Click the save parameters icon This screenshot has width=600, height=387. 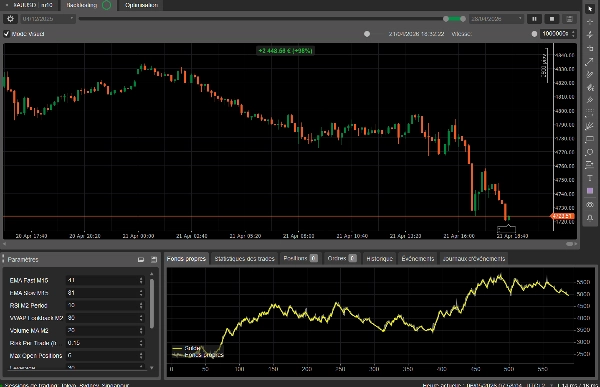(154, 260)
